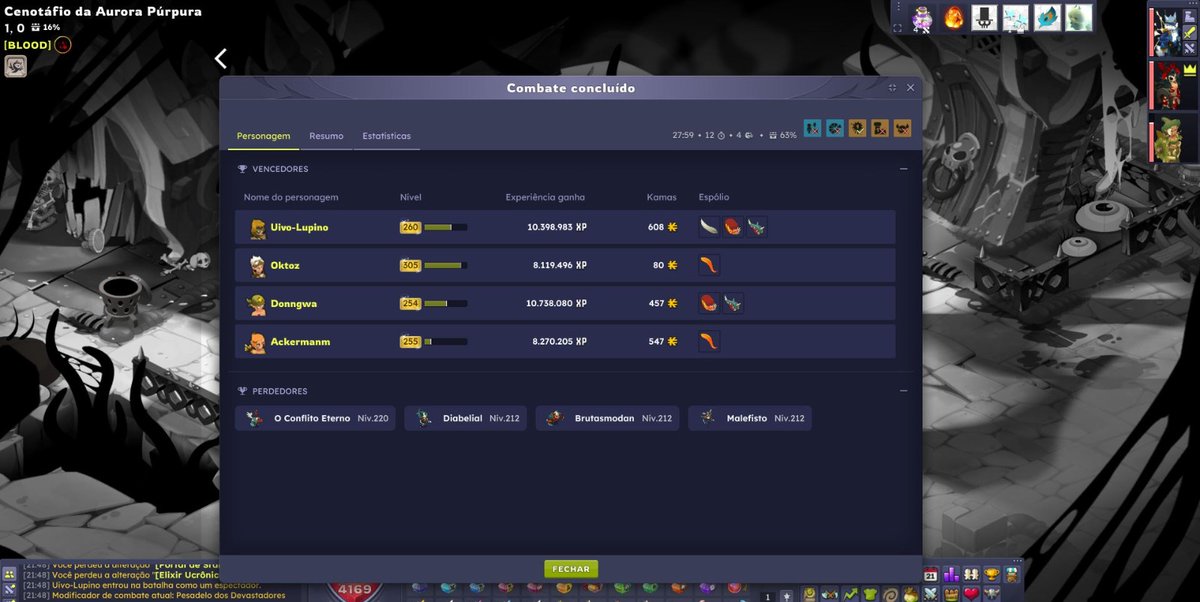Screen dimensions: 1200x602
Task: Click the crossed-out wings icon in bottom bar
Action: [829, 595]
